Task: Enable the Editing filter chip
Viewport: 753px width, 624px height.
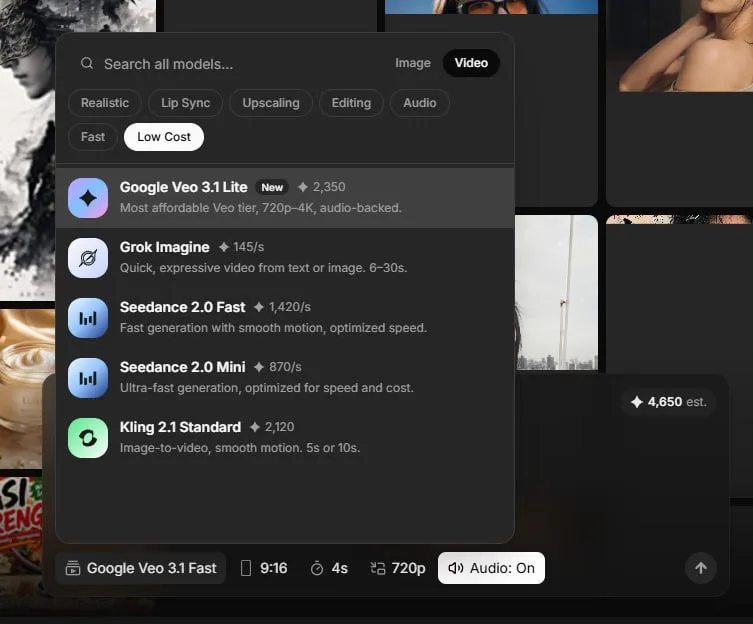Action: (x=351, y=103)
